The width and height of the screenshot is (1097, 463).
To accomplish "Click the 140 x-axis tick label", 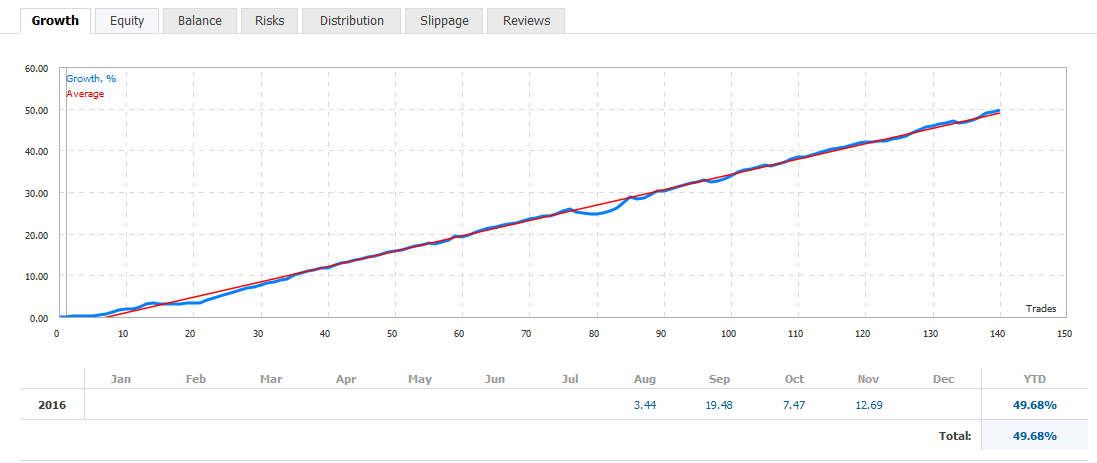I will [x=998, y=333].
